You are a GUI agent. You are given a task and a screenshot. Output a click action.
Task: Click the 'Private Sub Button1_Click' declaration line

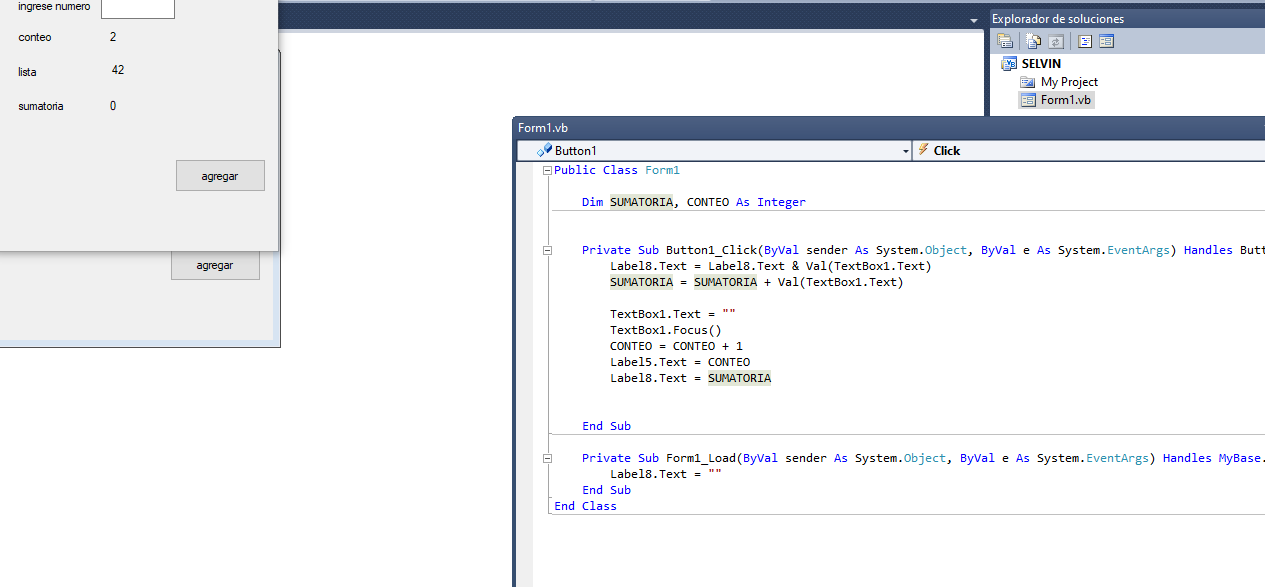[x=923, y=250]
